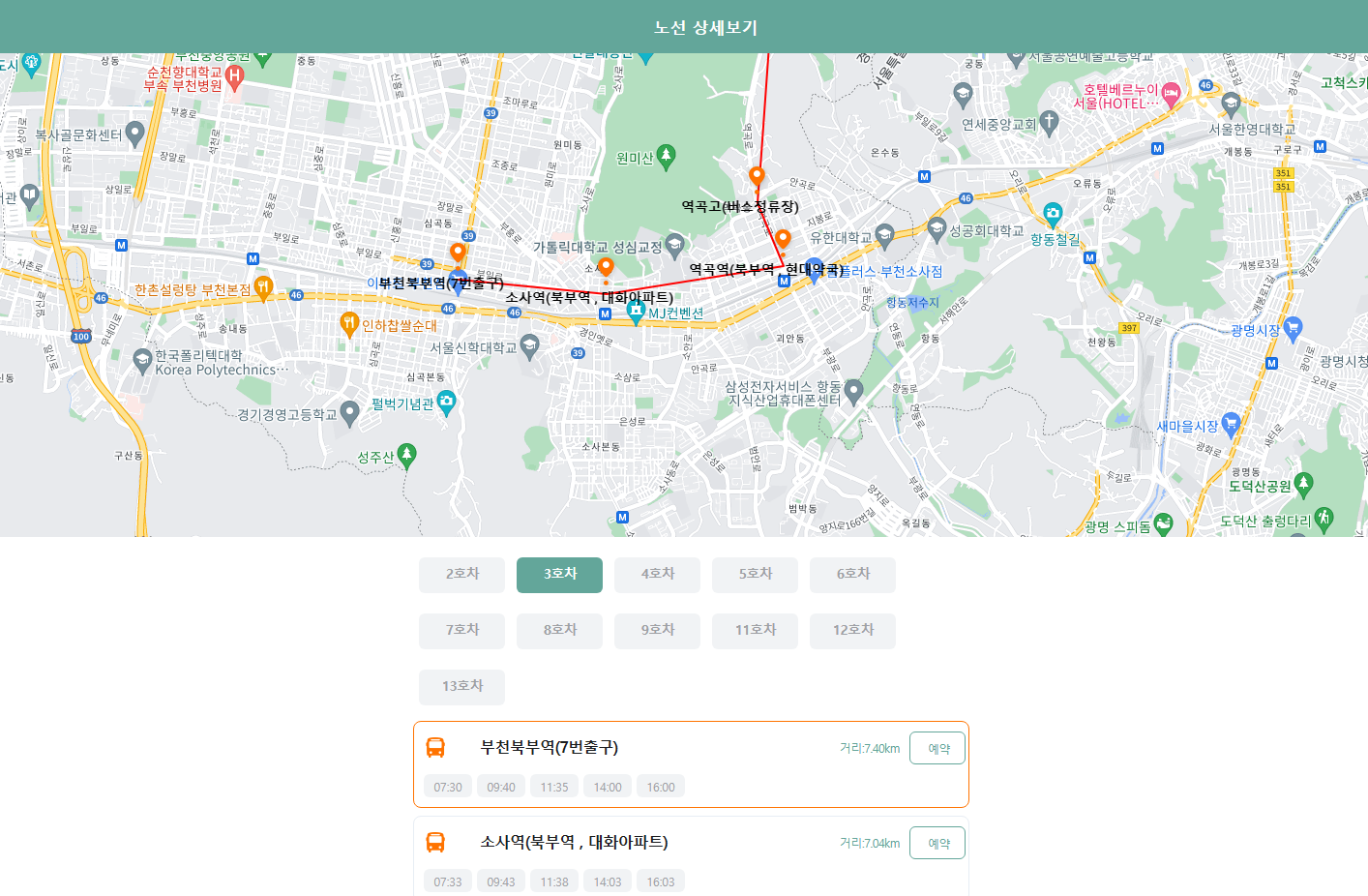
Task: Switch to the 9호차 bus tab
Action: point(657,631)
